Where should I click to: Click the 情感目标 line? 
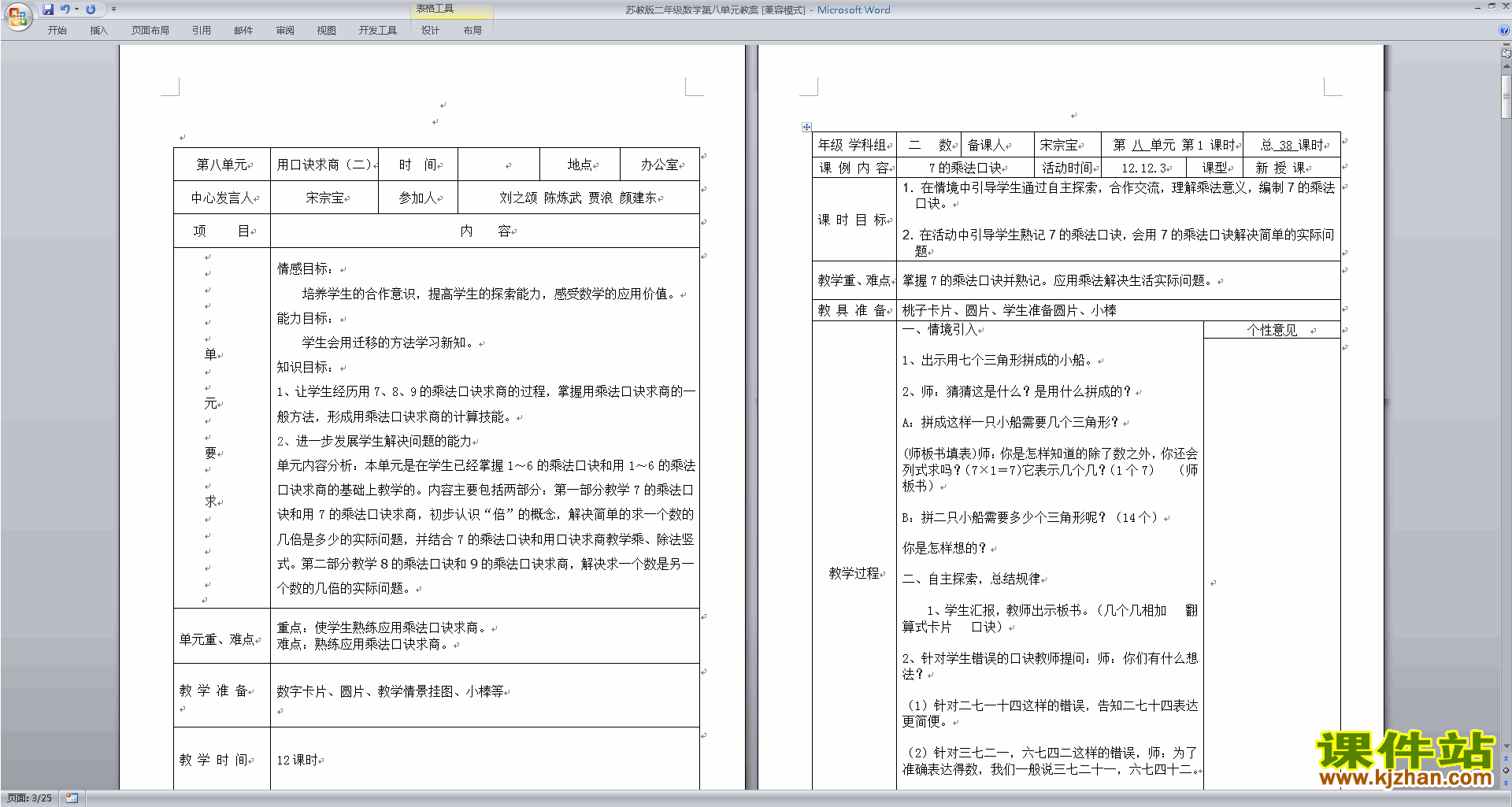coord(306,269)
